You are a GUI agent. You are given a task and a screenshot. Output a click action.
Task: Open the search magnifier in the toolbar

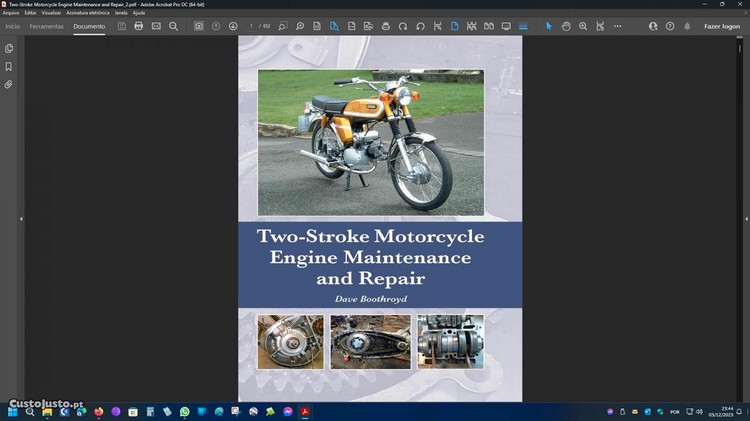point(173,26)
